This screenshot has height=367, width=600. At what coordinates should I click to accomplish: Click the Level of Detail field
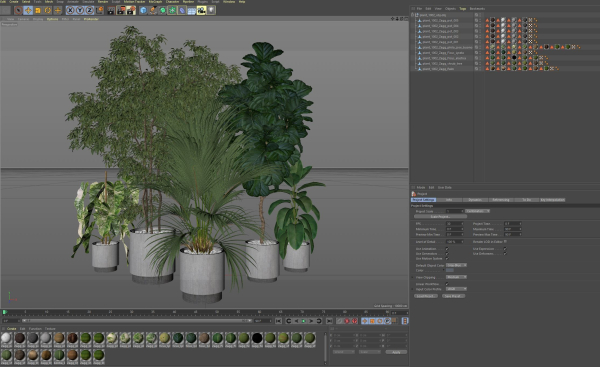pos(455,242)
